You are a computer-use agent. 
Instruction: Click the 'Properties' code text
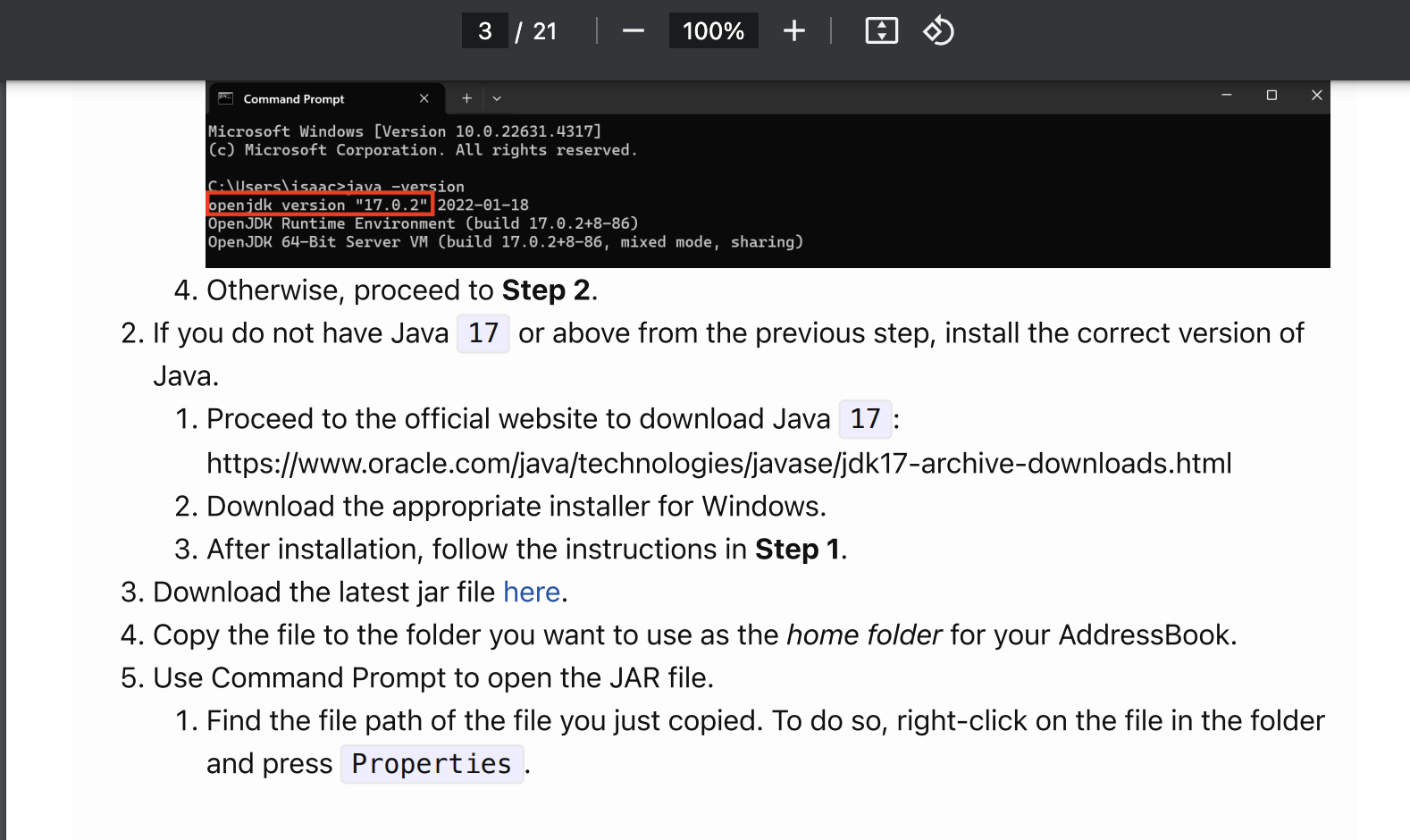pos(432,764)
